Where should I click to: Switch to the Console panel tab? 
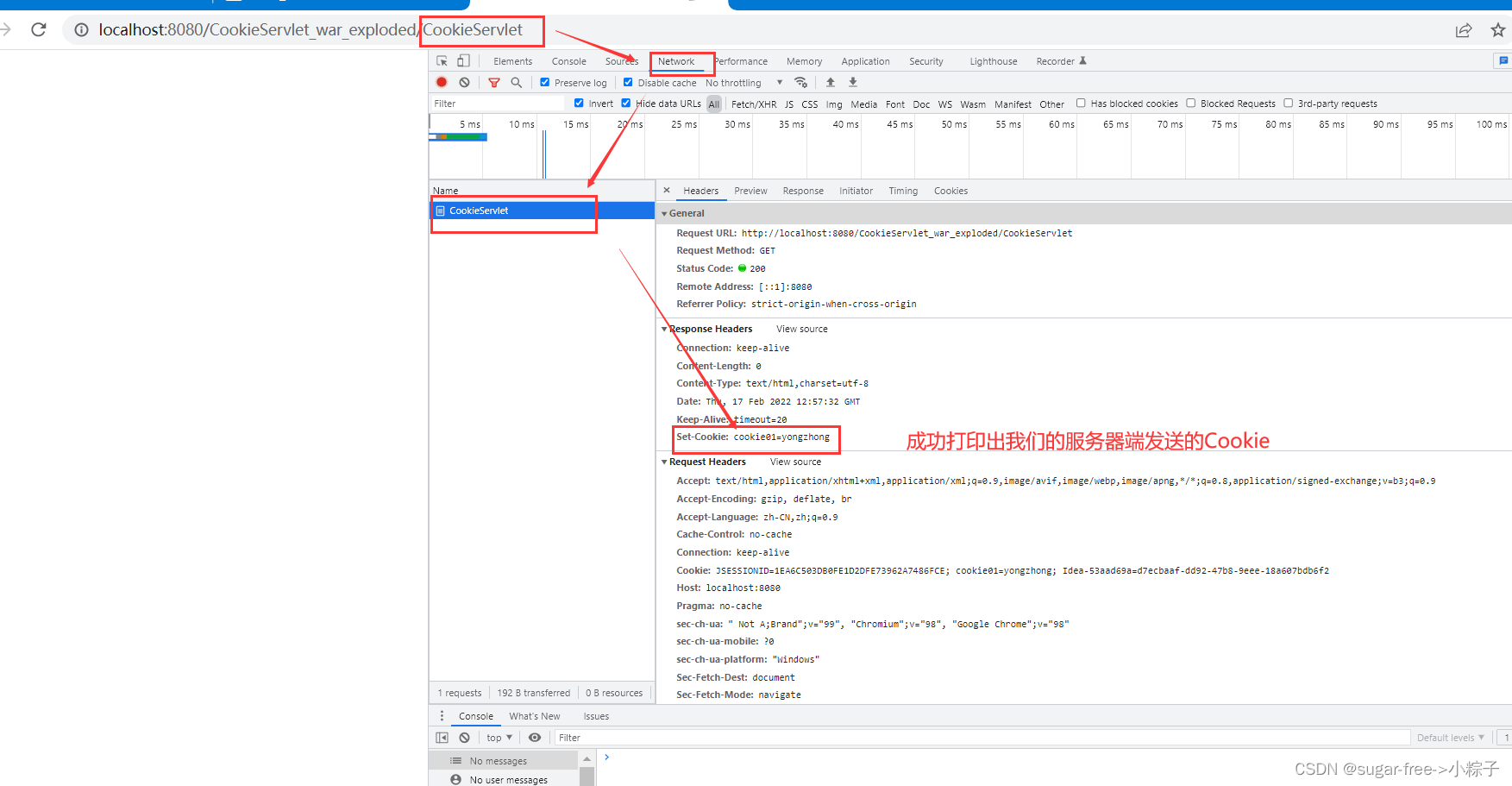click(568, 61)
